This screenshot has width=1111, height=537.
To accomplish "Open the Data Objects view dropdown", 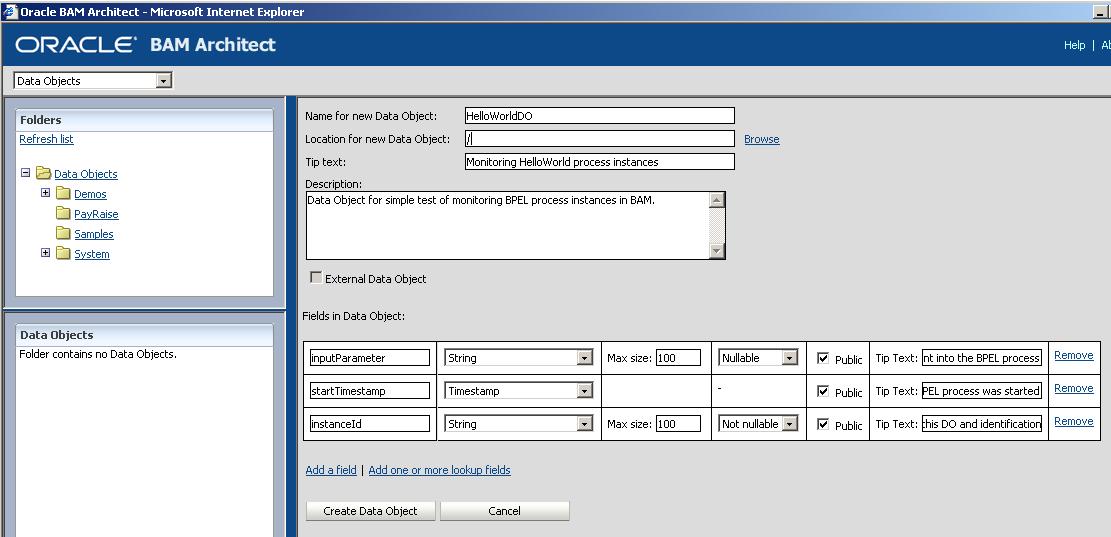I will coord(164,81).
